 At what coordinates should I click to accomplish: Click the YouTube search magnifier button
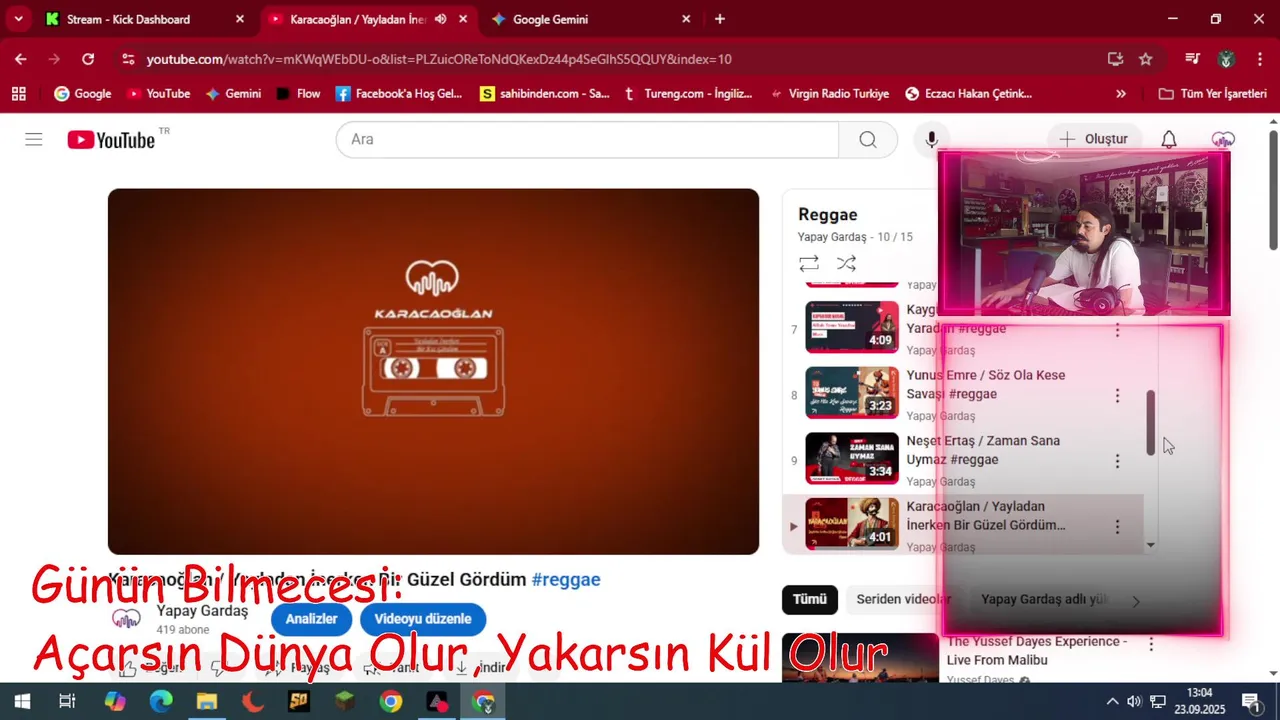[867, 139]
